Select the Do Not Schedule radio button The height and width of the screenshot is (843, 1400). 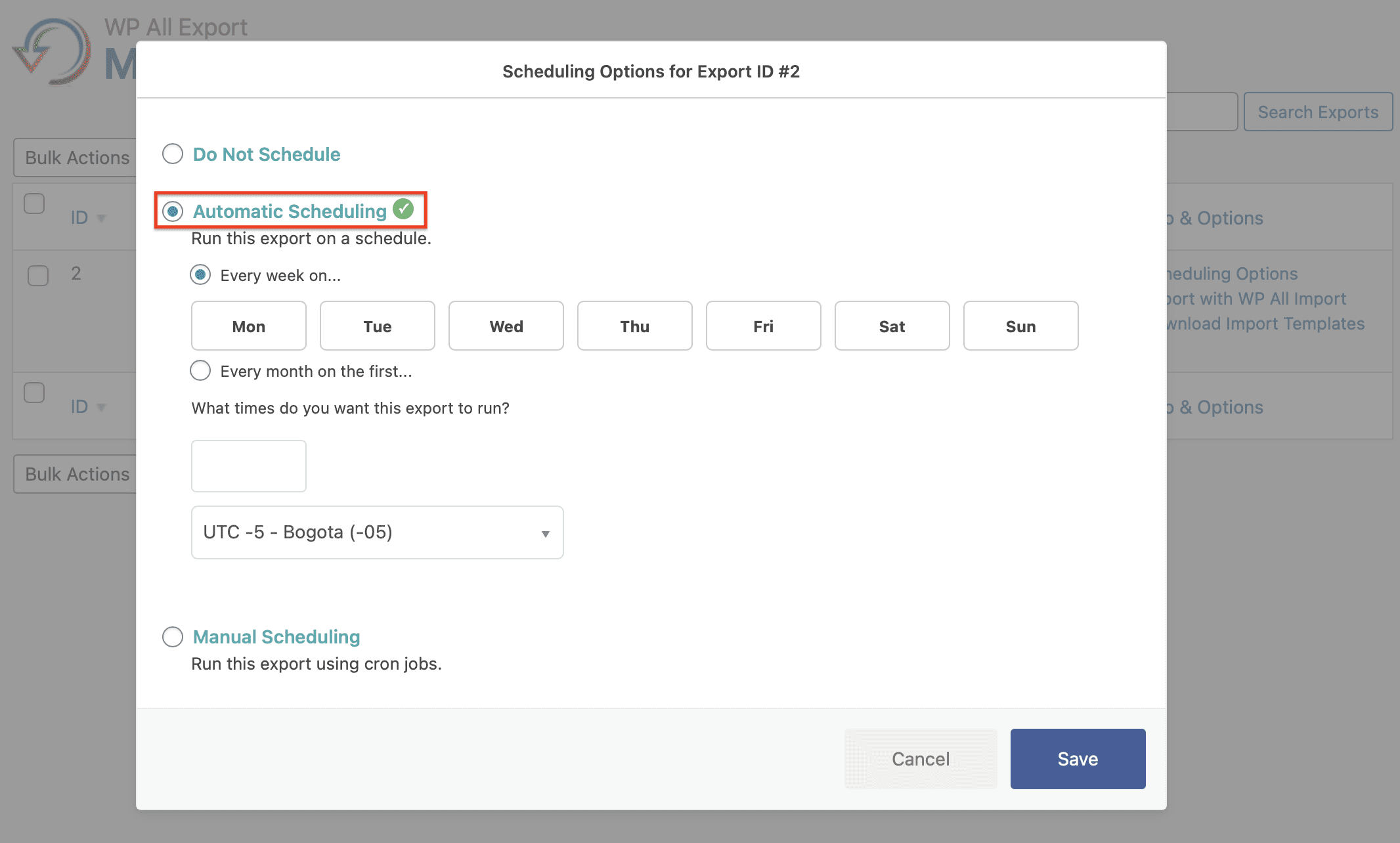pyautogui.click(x=172, y=154)
